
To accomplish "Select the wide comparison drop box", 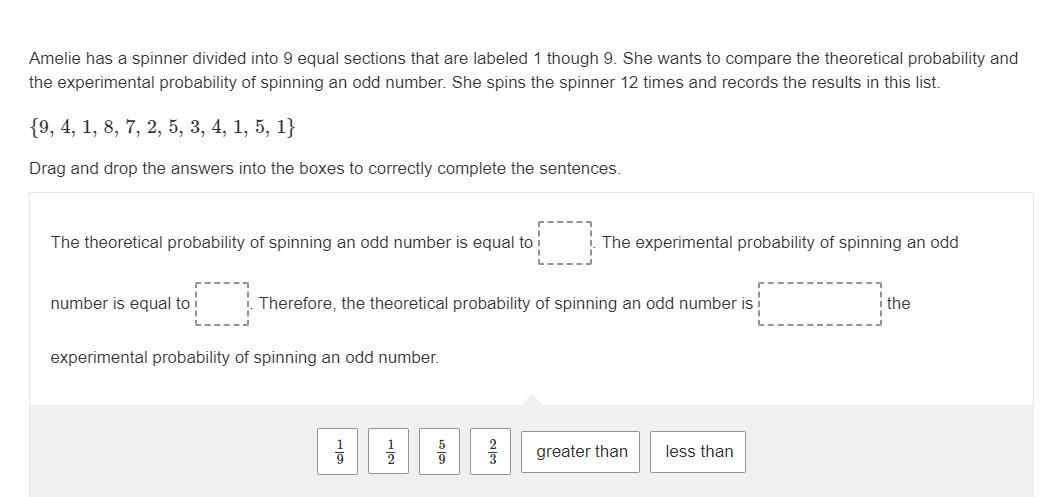I will click(820, 304).
